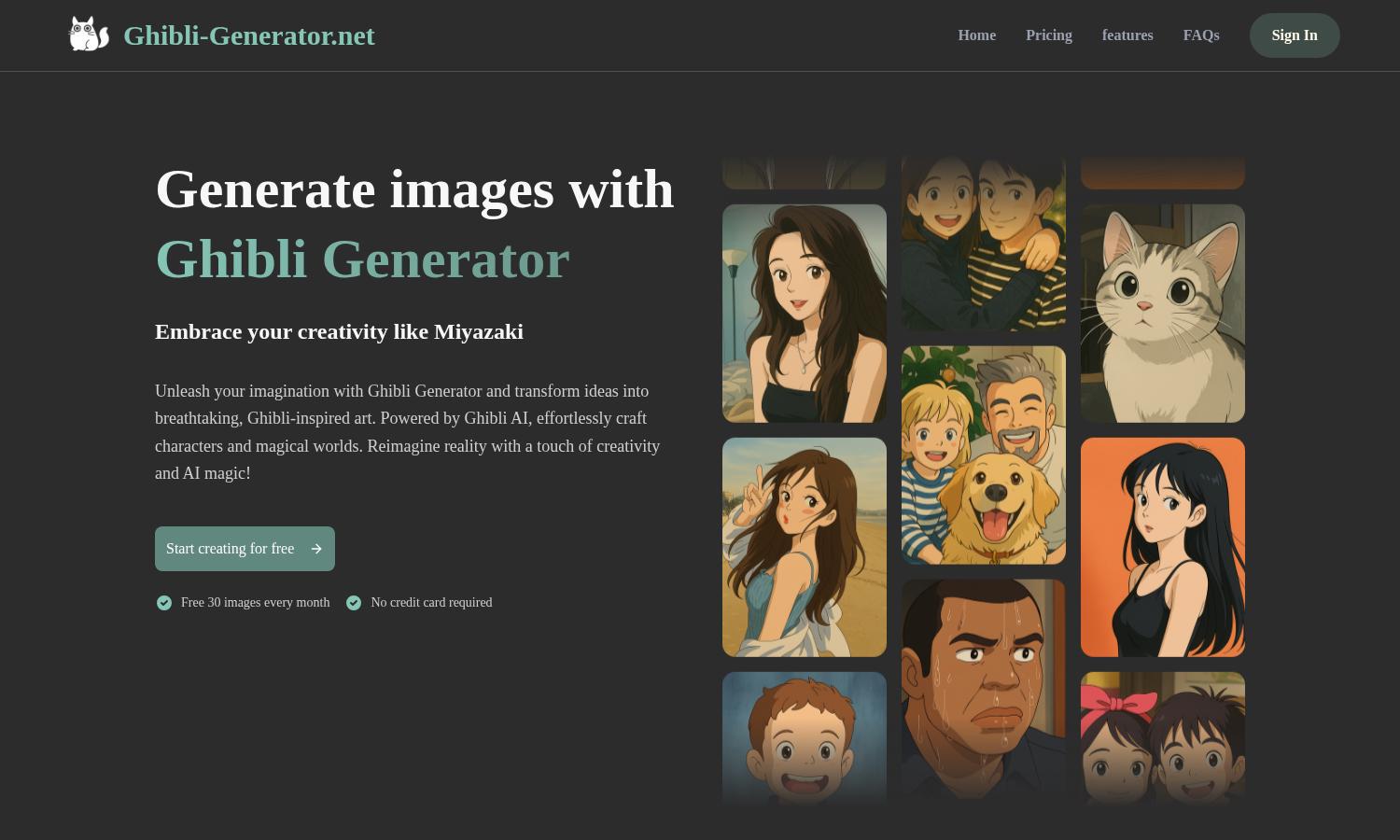The height and width of the screenshot is (840, 1400).
Task: Click the arrow icon in start button
Action: 316,549
